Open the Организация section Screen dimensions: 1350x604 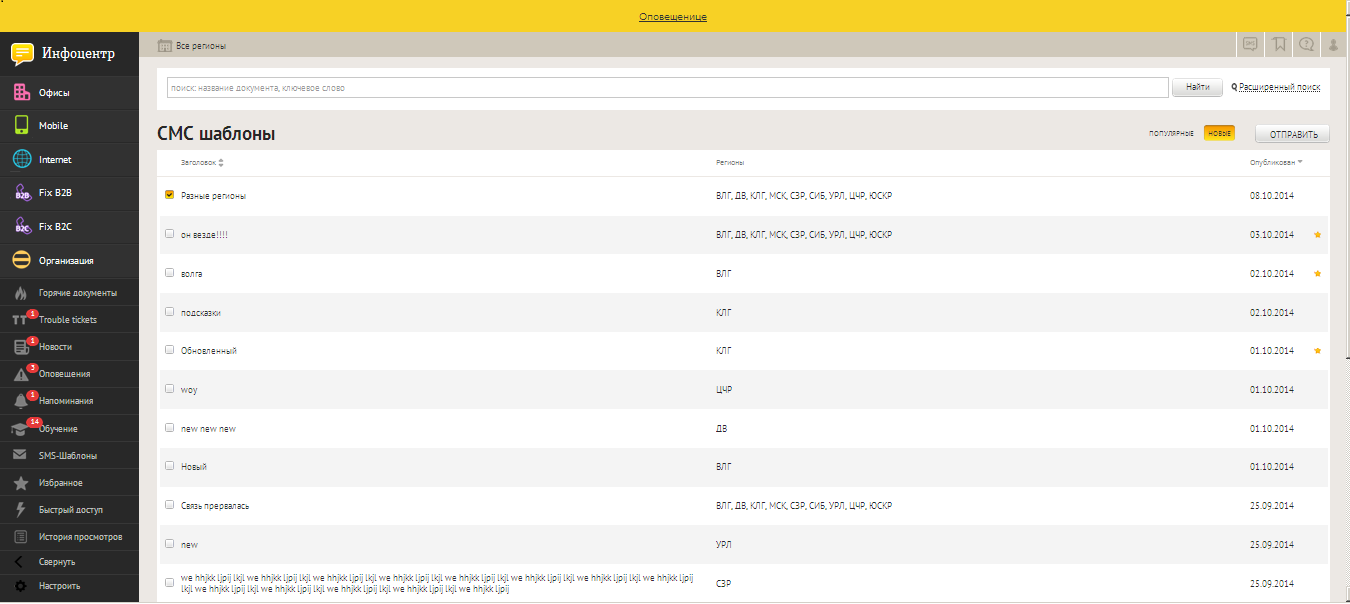(70, 260)
